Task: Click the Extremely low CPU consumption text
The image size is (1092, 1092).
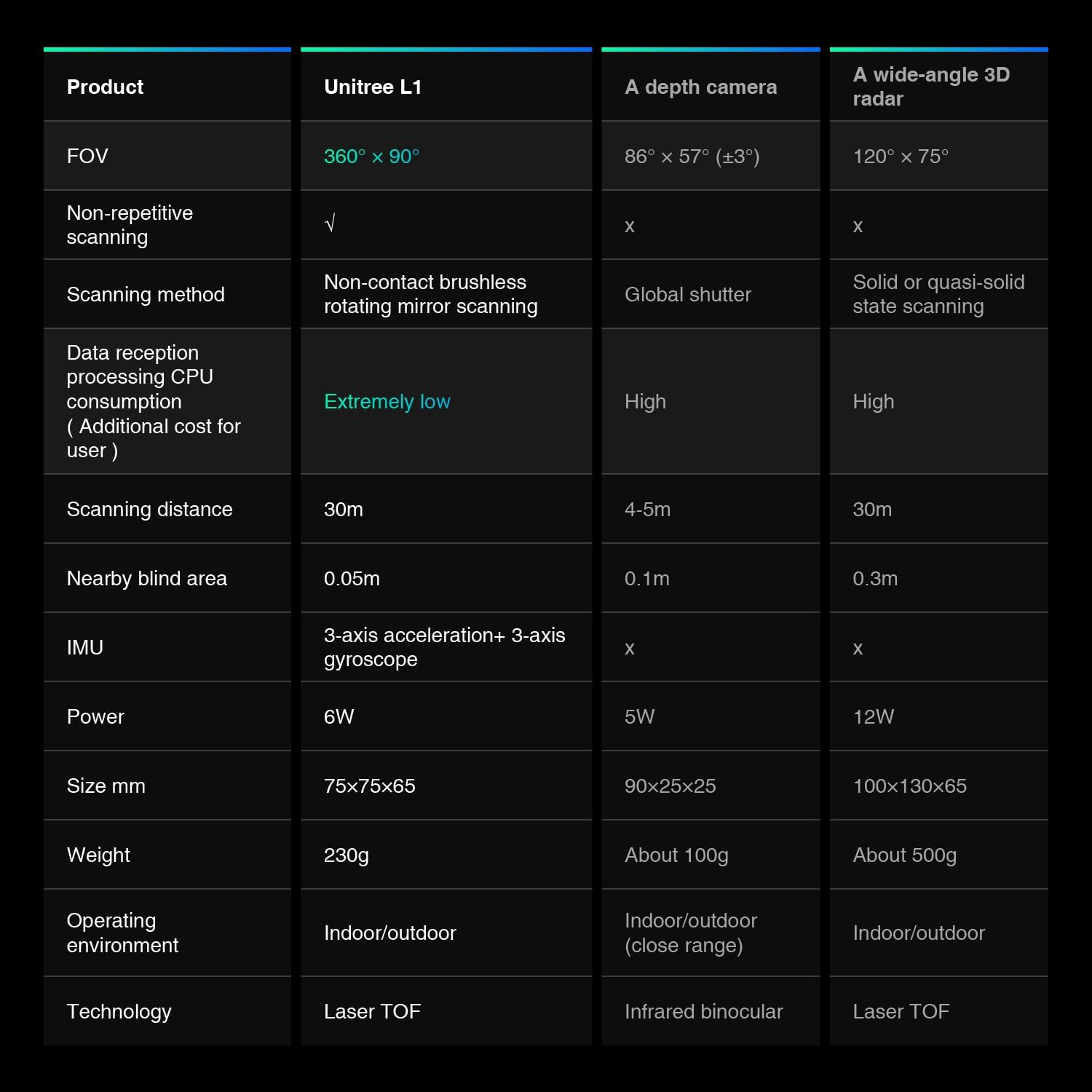Action: [x=387, y=402]
